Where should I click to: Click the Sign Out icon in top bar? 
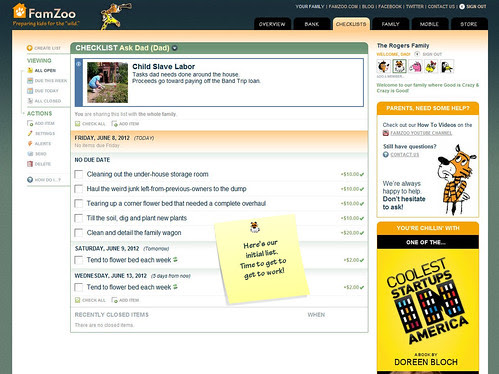[462, 6]
